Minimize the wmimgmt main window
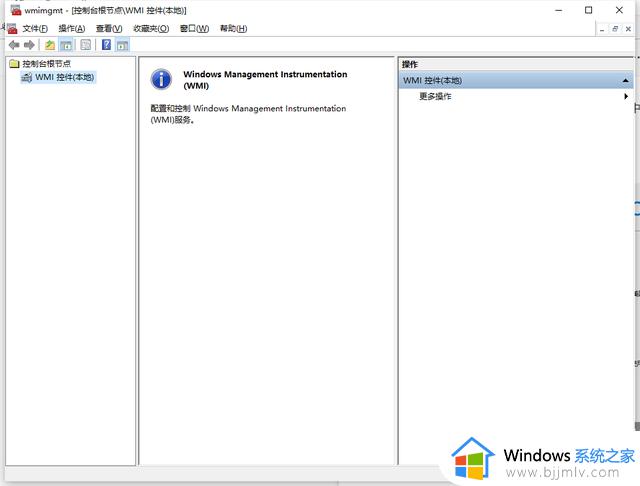Image resolution: width=640 pixels, height=486 pixels. tap(559, 10)
